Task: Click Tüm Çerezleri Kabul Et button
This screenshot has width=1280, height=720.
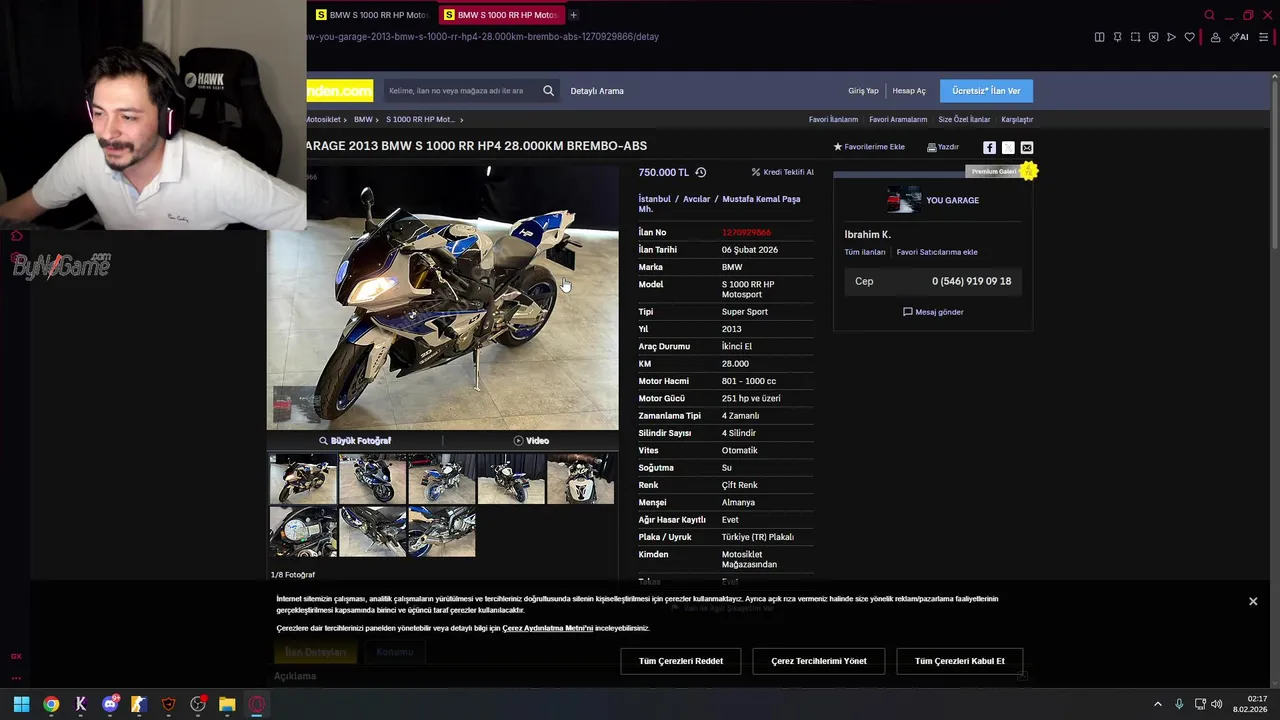Action: click(x=960, y=661)
